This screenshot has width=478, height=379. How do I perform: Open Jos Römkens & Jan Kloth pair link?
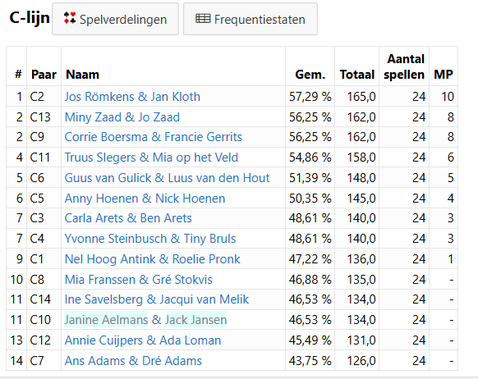click(x=132, y=97)
